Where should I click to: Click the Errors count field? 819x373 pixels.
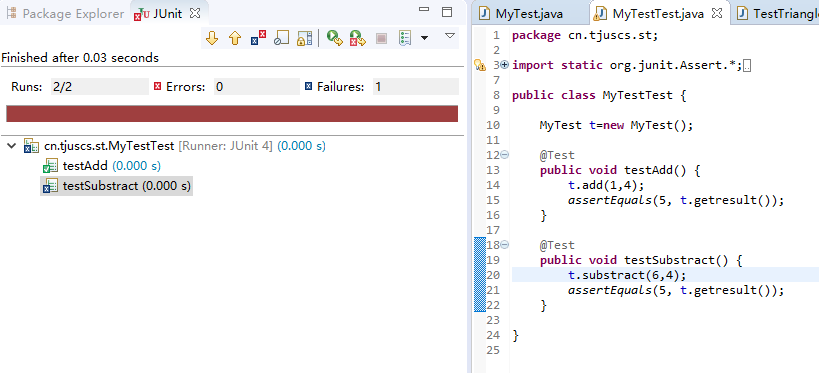pyautogui.click(x=256, y=87)
